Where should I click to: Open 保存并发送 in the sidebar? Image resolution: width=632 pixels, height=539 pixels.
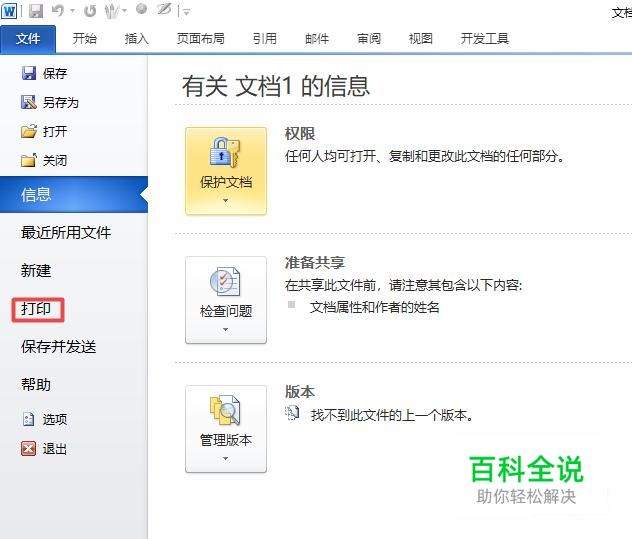click(x=59, y=347)
